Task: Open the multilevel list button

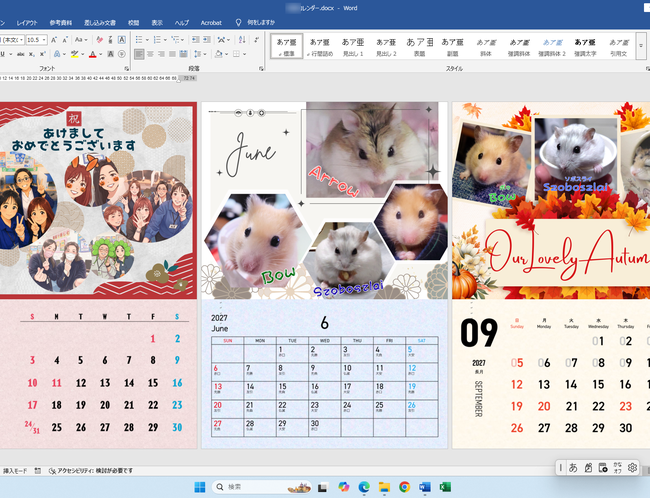Action: point(177,40)
